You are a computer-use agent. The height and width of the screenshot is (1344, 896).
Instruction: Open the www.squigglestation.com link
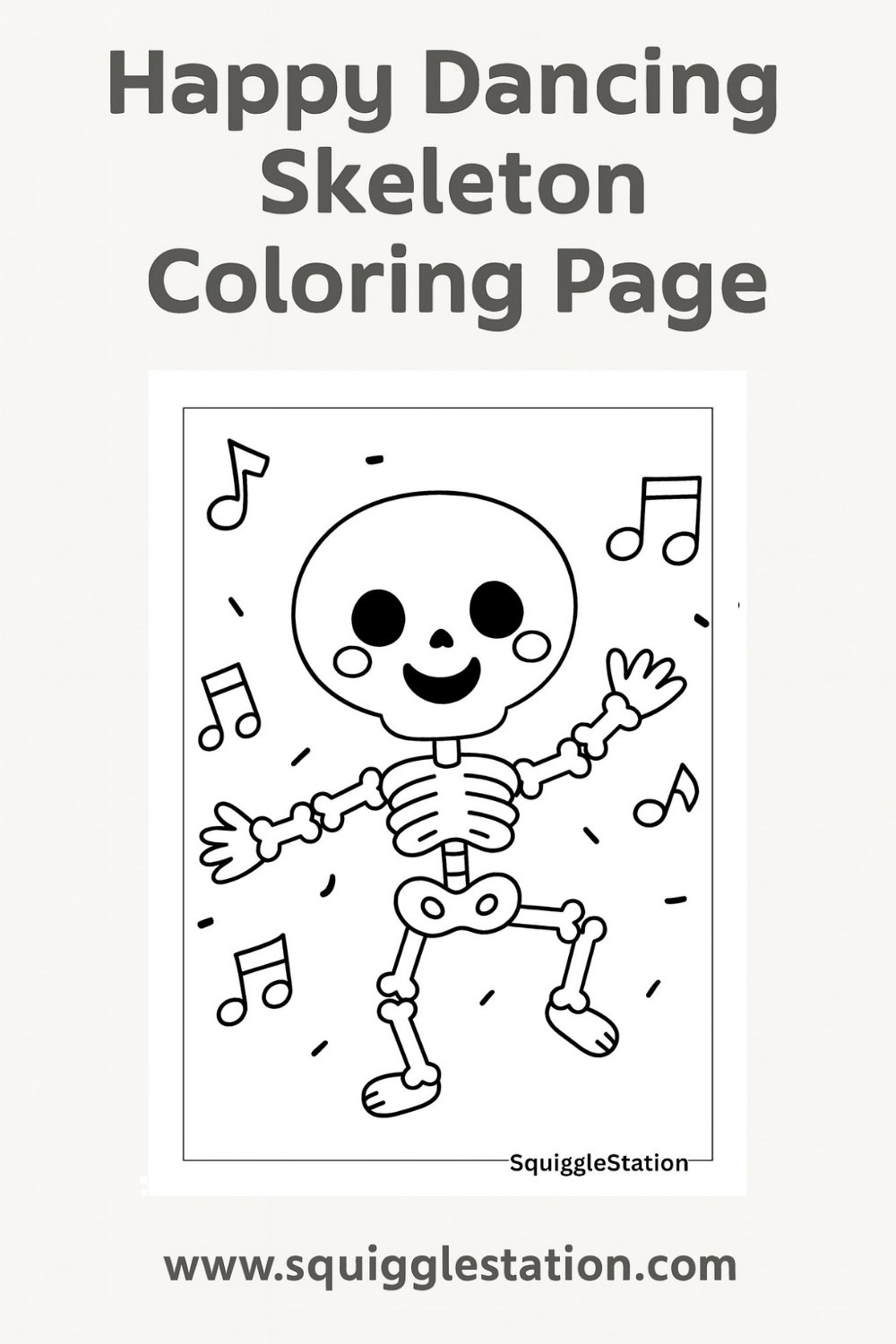[x=450, y=1266]
